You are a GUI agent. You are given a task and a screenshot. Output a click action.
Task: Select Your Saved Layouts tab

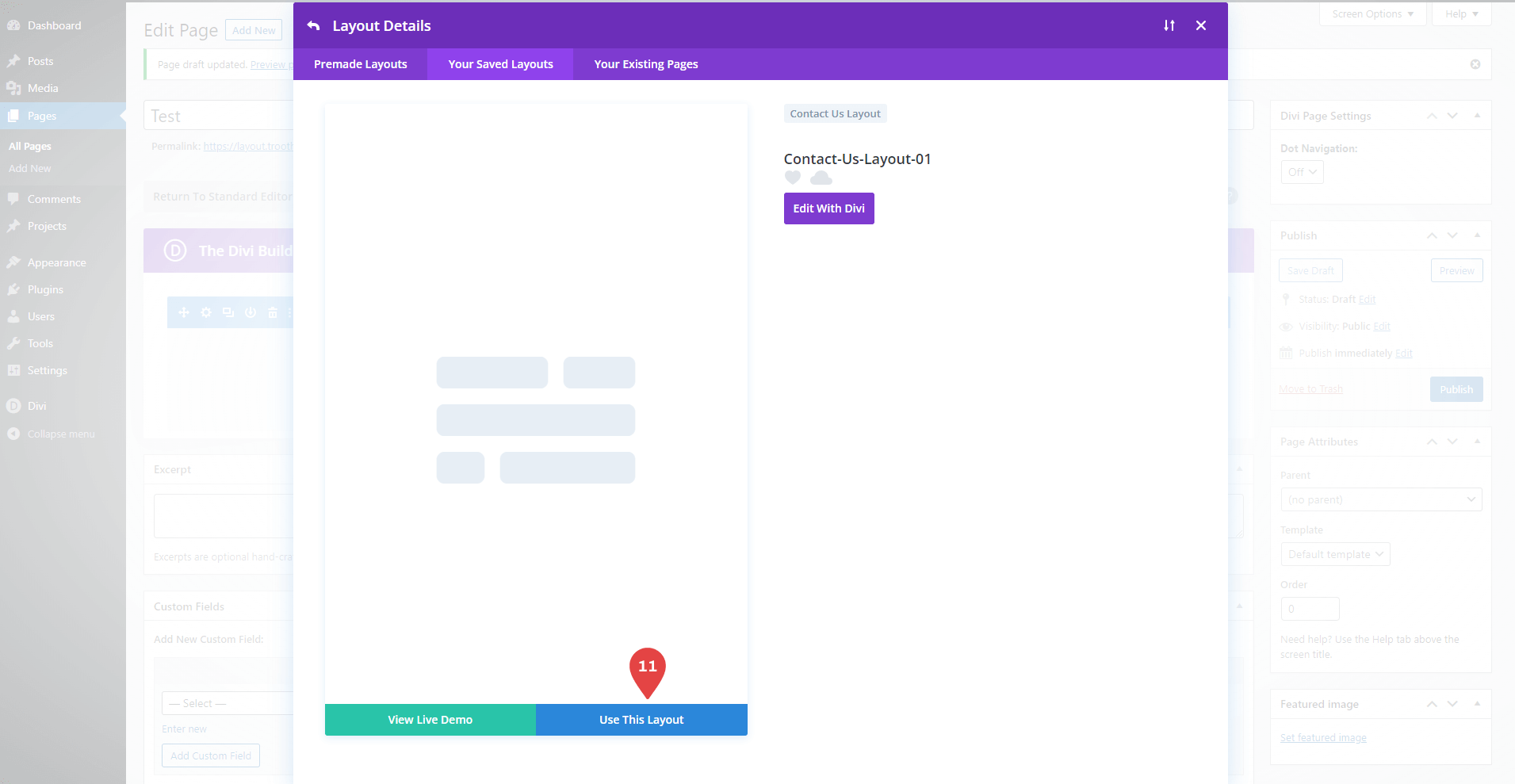500,64
